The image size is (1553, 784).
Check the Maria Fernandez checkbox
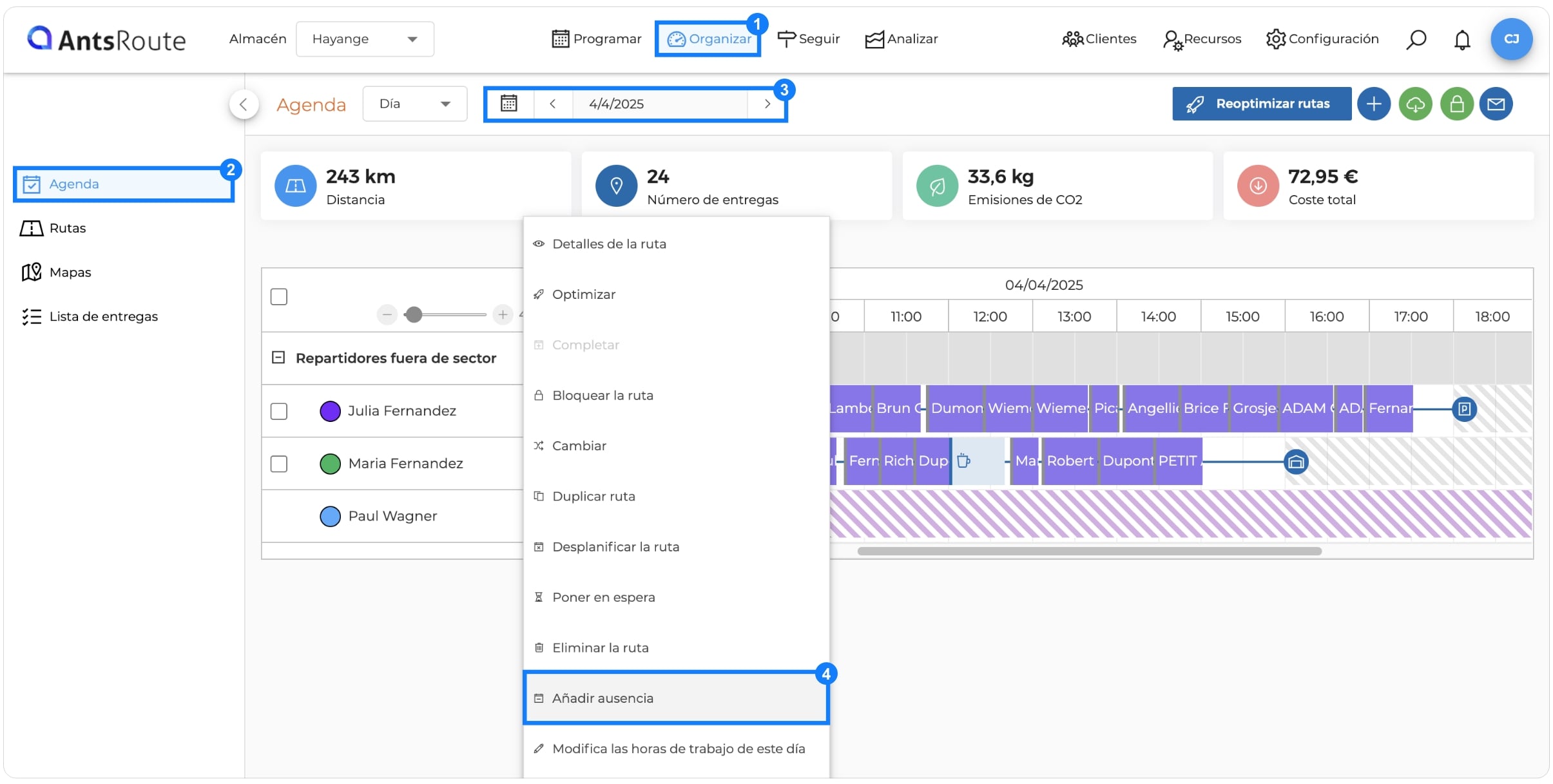point(279,464)
